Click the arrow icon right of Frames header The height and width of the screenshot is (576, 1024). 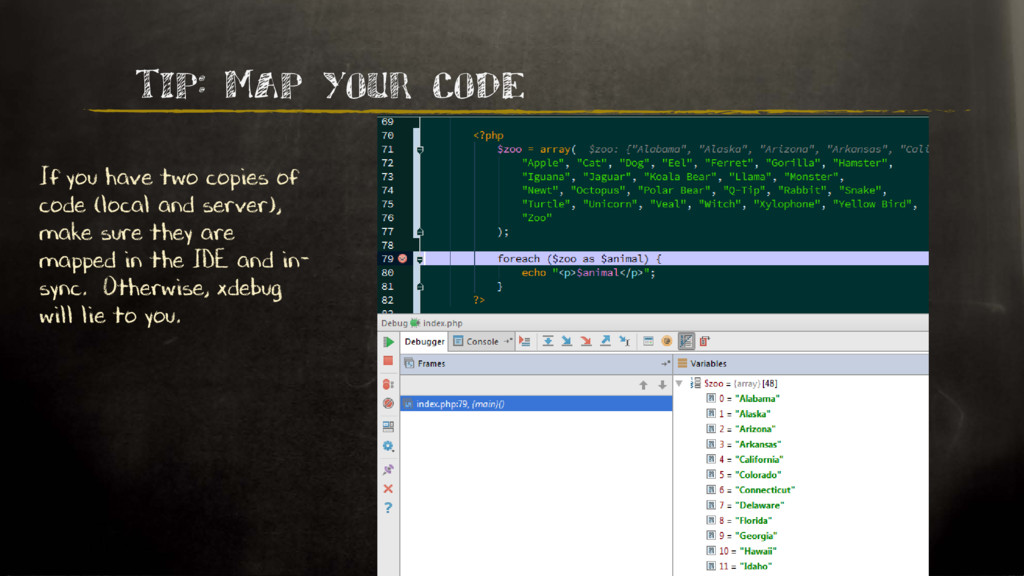pyautogui.click(x=665, y=364)
